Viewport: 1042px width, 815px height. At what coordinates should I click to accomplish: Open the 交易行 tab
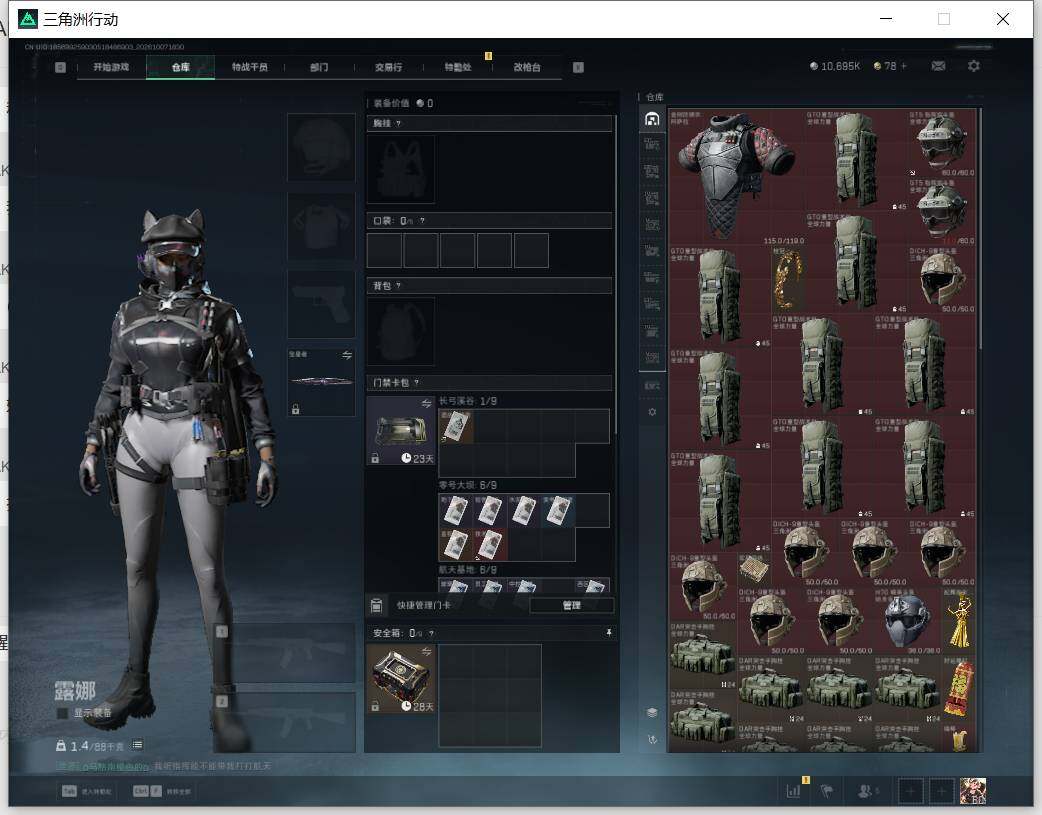point(388,67)
